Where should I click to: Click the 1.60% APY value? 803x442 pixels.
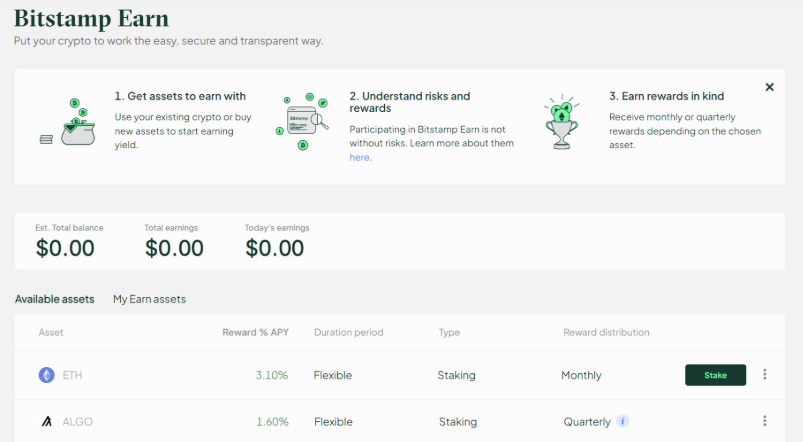[x=272, y=422]
